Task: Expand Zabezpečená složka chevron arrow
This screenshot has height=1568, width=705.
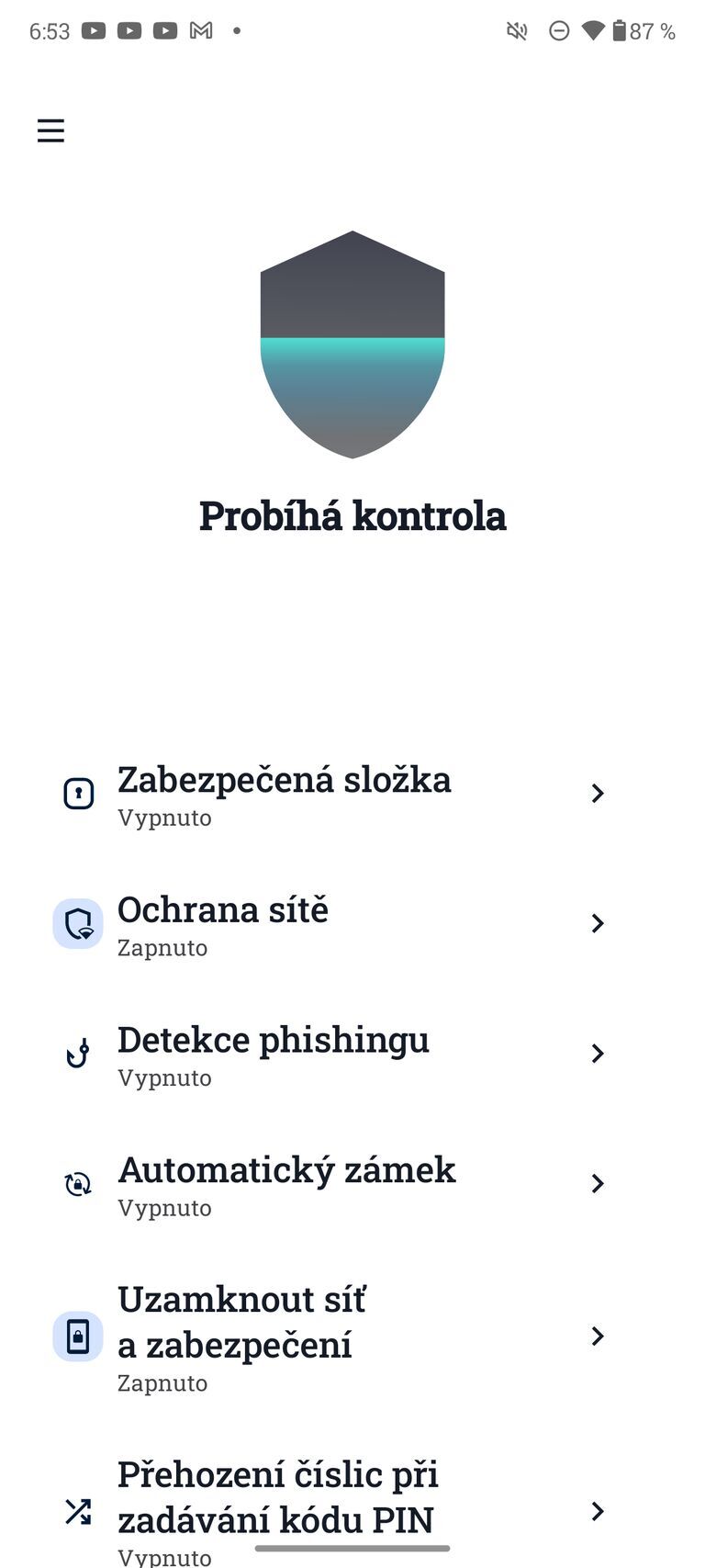Action: pyautogui.click(x=598, y=794)
